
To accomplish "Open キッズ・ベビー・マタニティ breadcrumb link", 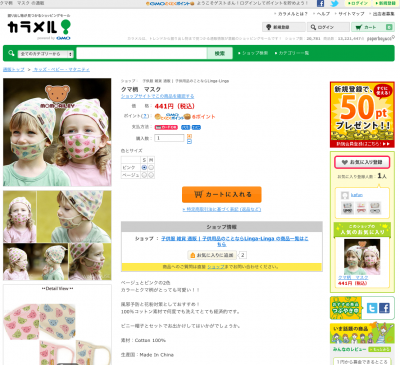I will [x=61, y=69].
